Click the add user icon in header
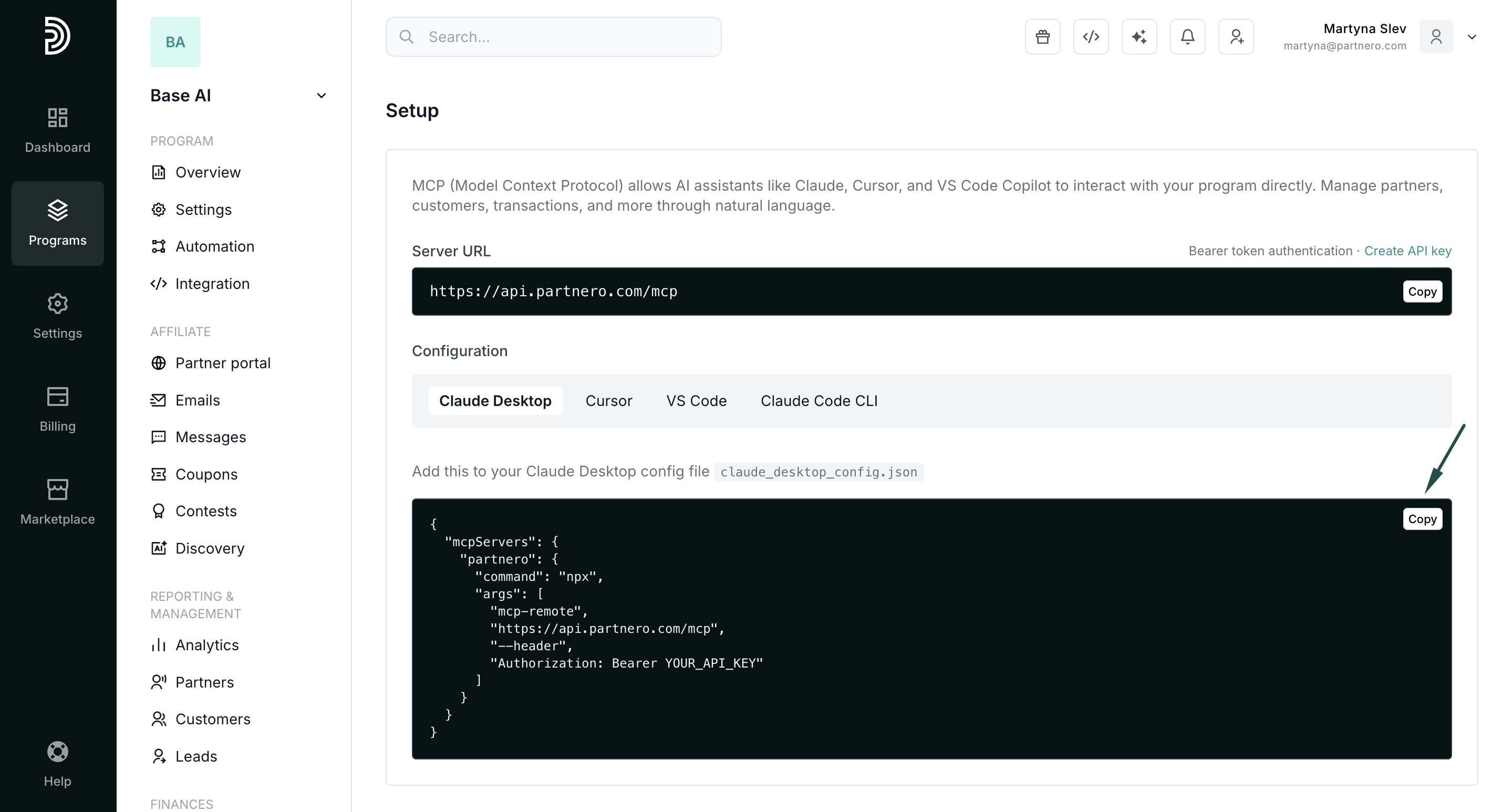 click(1236, 37)
